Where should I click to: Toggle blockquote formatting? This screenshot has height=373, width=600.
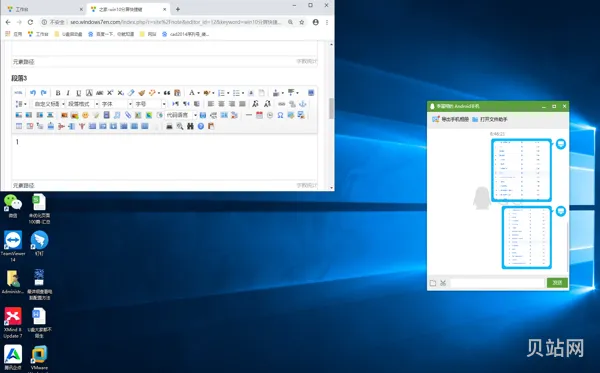pyautogui.click(x=167, y=93)
